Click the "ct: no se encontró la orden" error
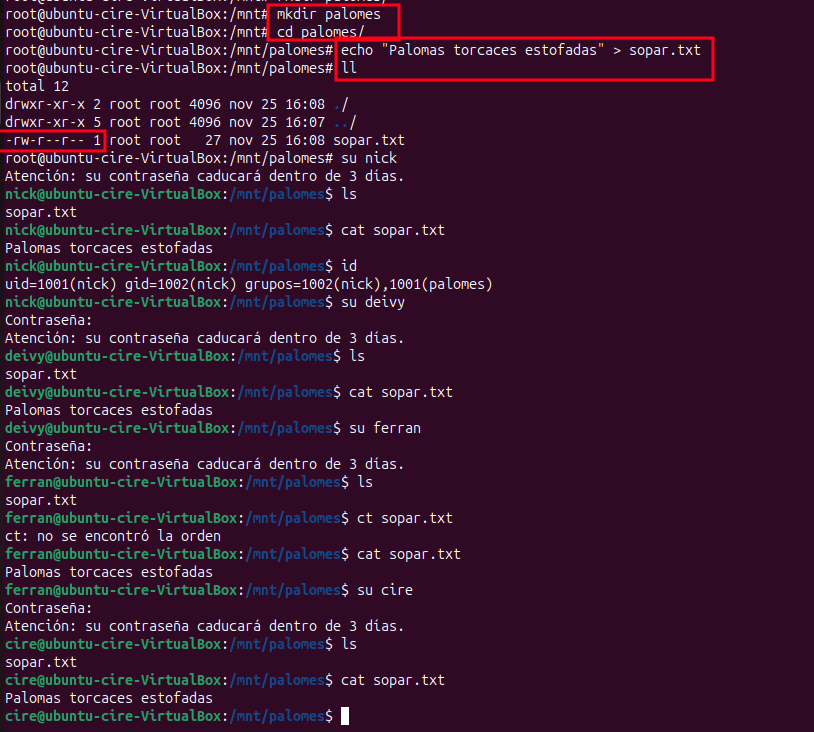The height and width of the screenshot is (732, 814). coord(113,536)
